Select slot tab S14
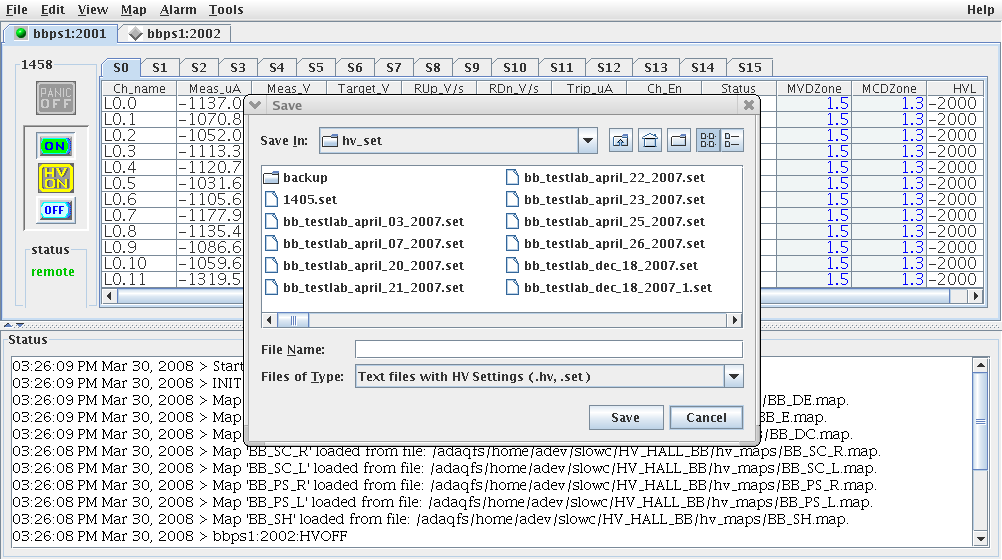Screen dimensions: 1002x560 pyautogui.click(x=702, y=68)
